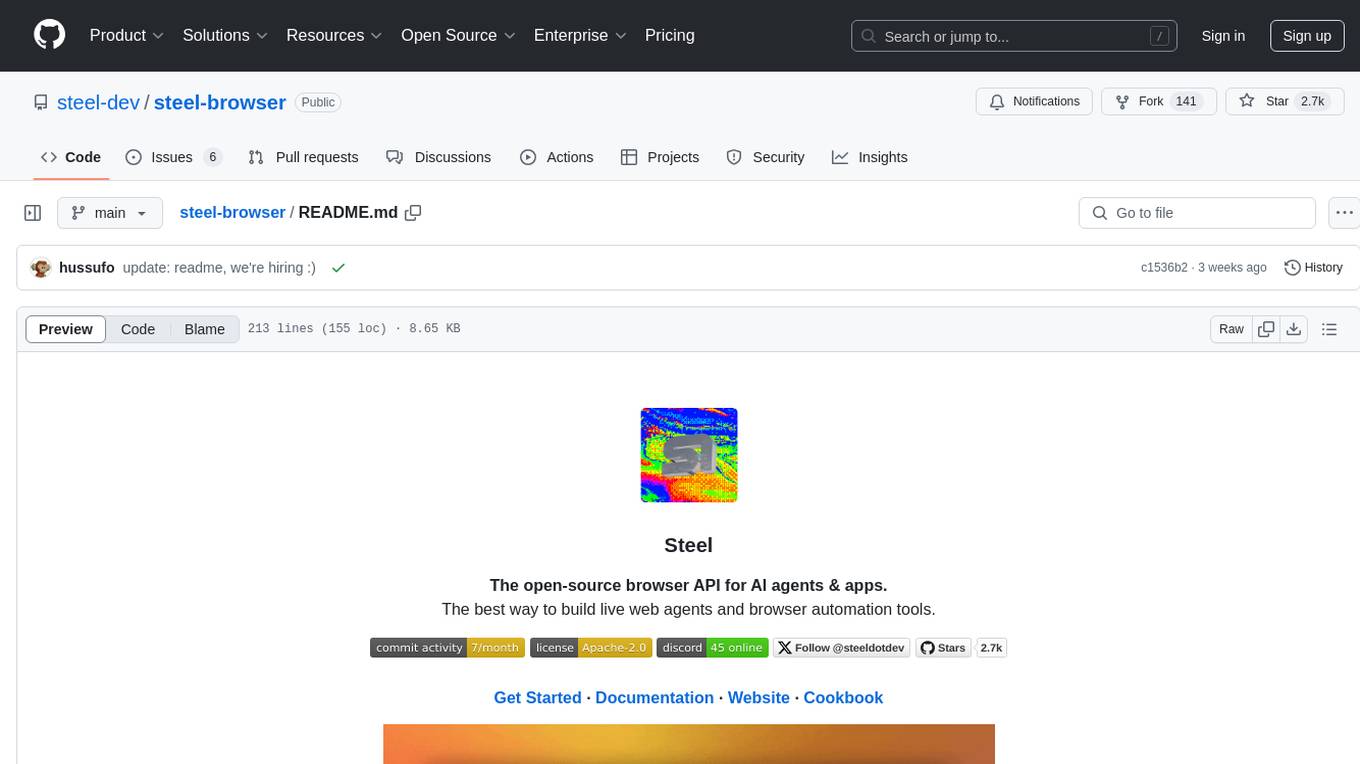
Task: Open the main branch selector dropdown
Action: pos(110,213)
